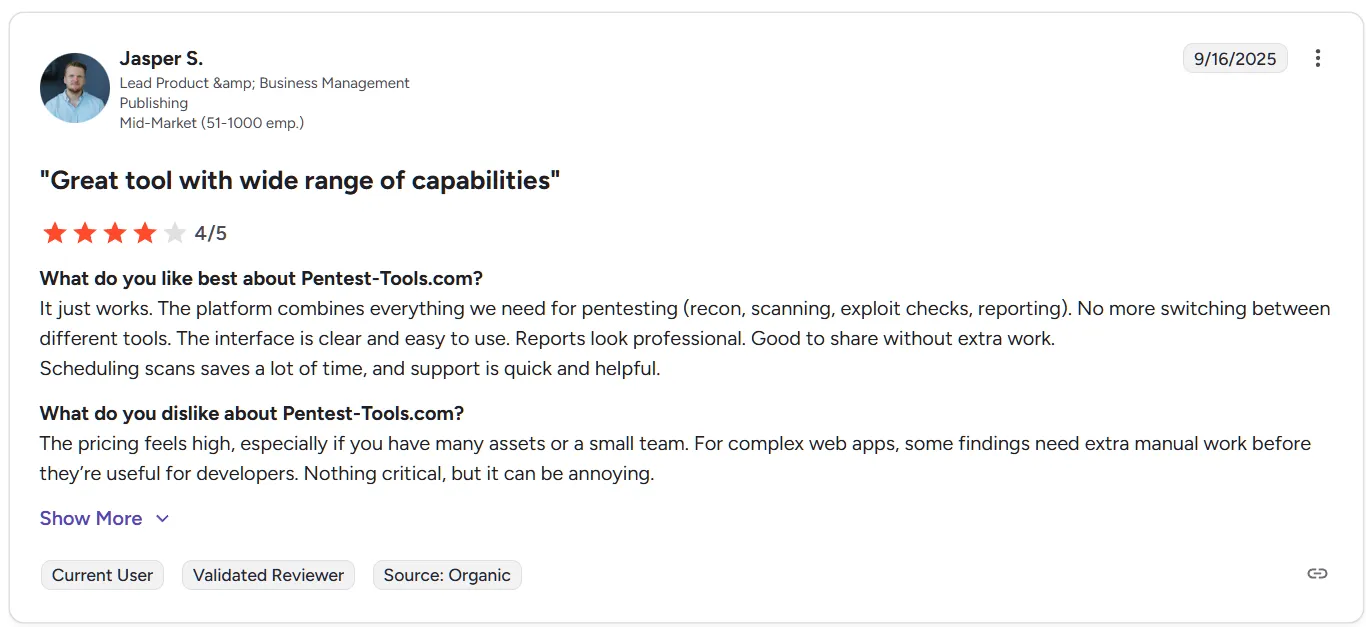Click the Source: Organic tag

(447, 575)
